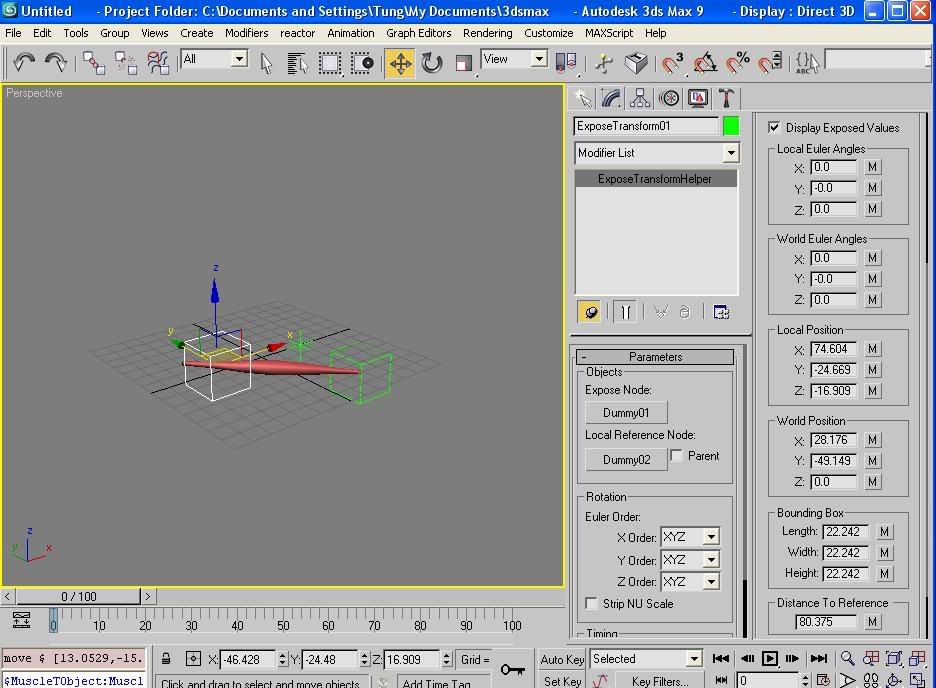This screenshot has height=688, width=936.
Task: Toggle the Selection Lock padlock
Action: (x=166, y=659)
